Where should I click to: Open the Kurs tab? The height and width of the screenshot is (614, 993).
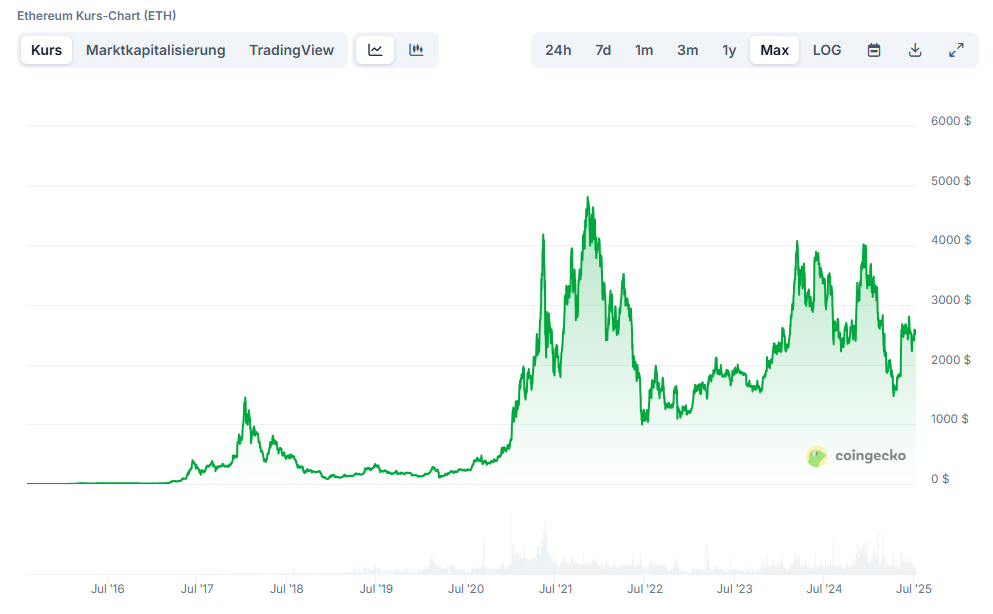tap(46, 50)
